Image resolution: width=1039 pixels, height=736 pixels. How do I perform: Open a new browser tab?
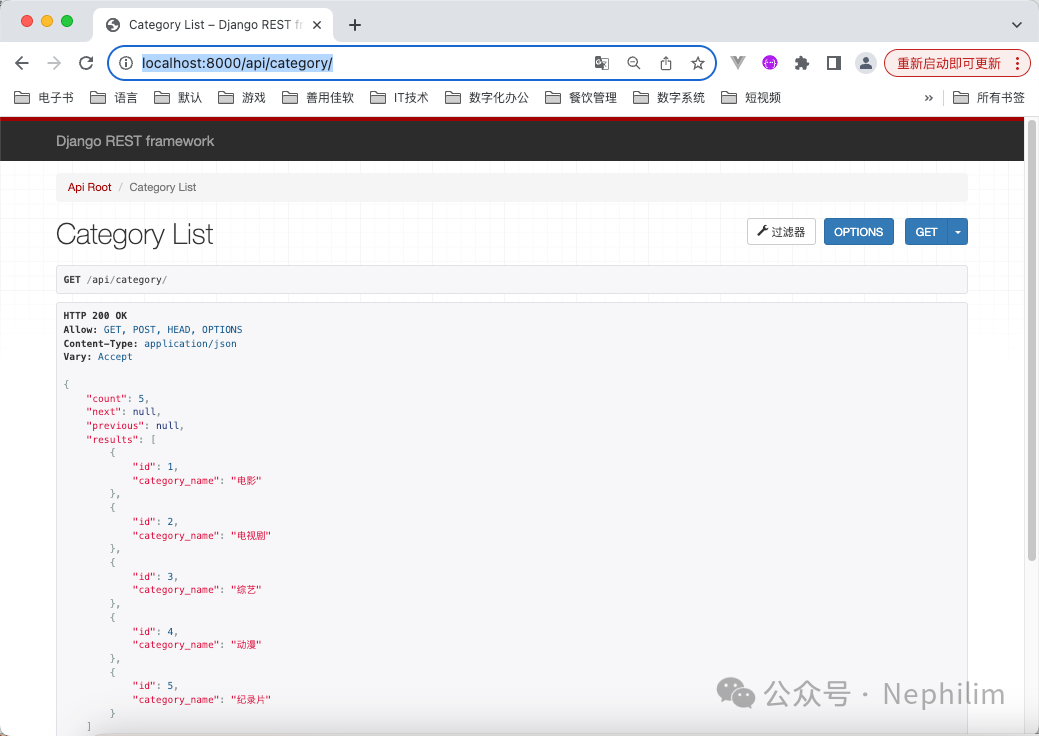click(x=355, y=25)
